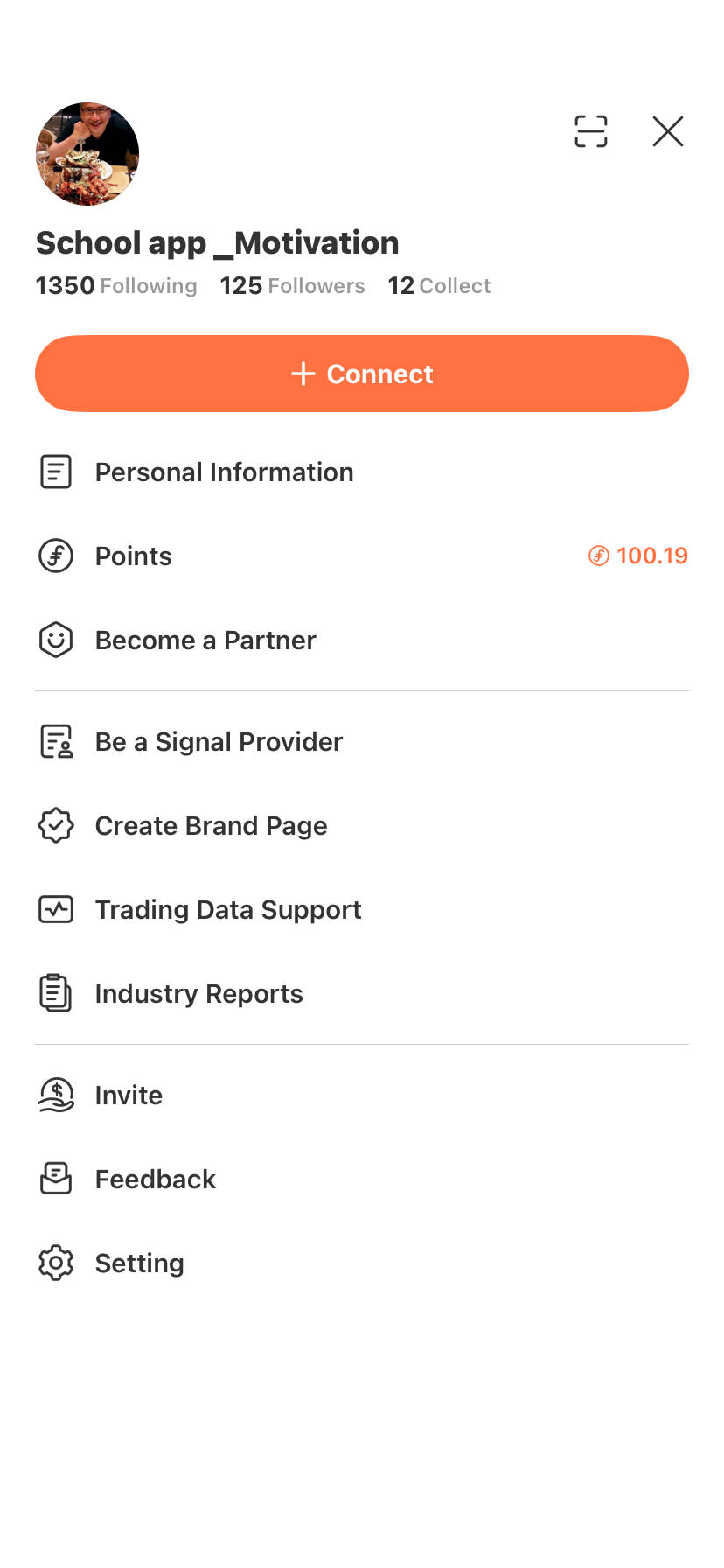View the 1350 Following list
Image resolution: width=724 pixels, height=1568 pixels.
click(116, 286)
